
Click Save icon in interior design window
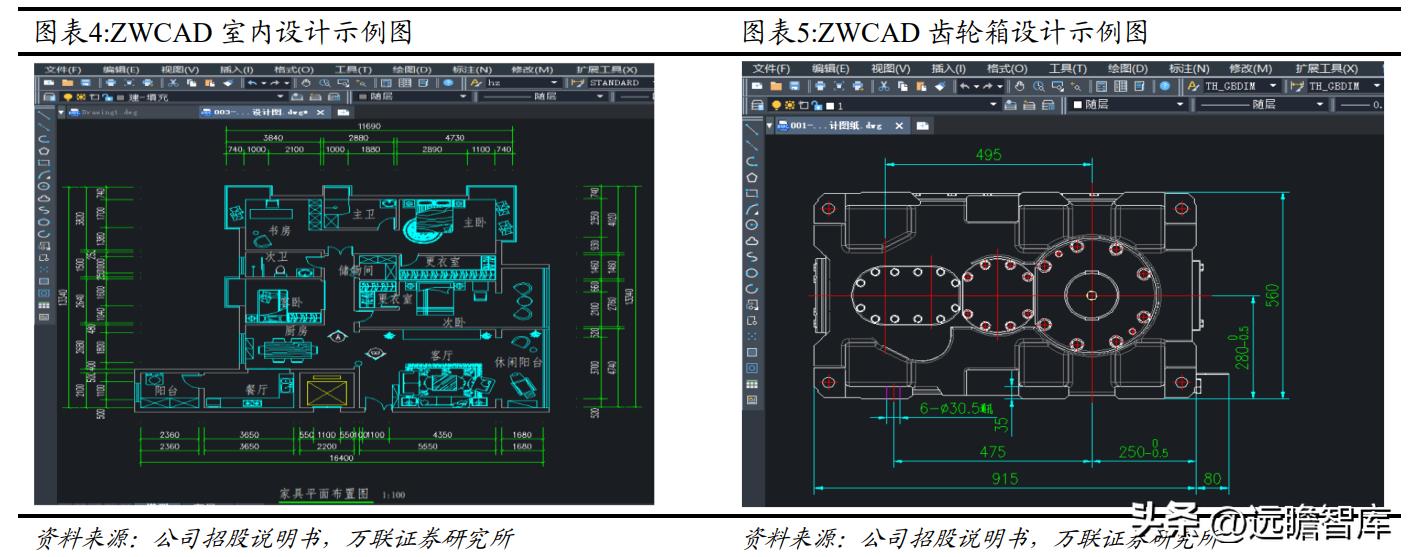click(86, 83)
